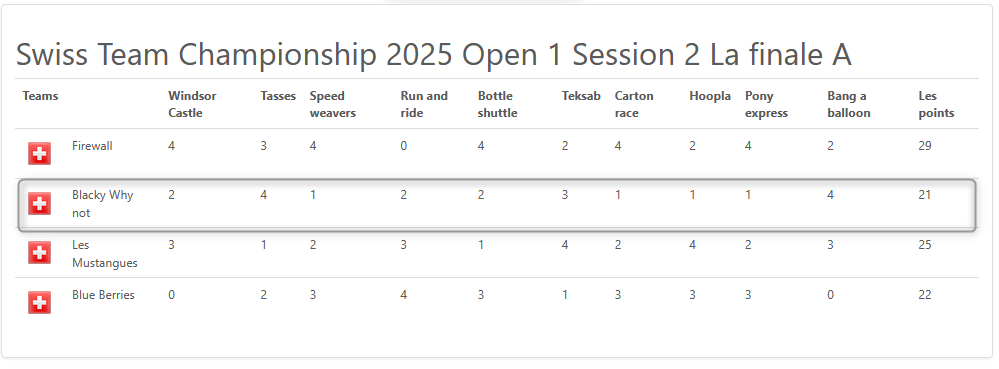Click the Teksab column header
999x369 pixels.
pyautogui.click(x=581, y=96)
